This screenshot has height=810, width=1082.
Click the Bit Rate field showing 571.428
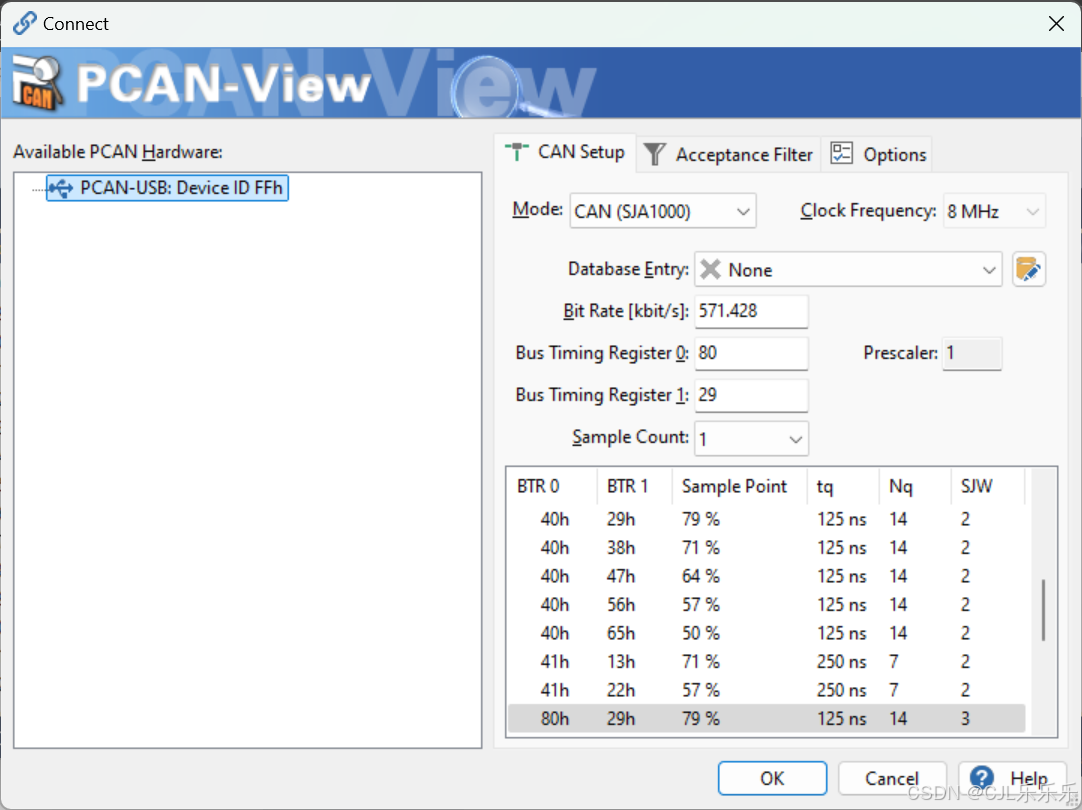[x=751, y=311]
